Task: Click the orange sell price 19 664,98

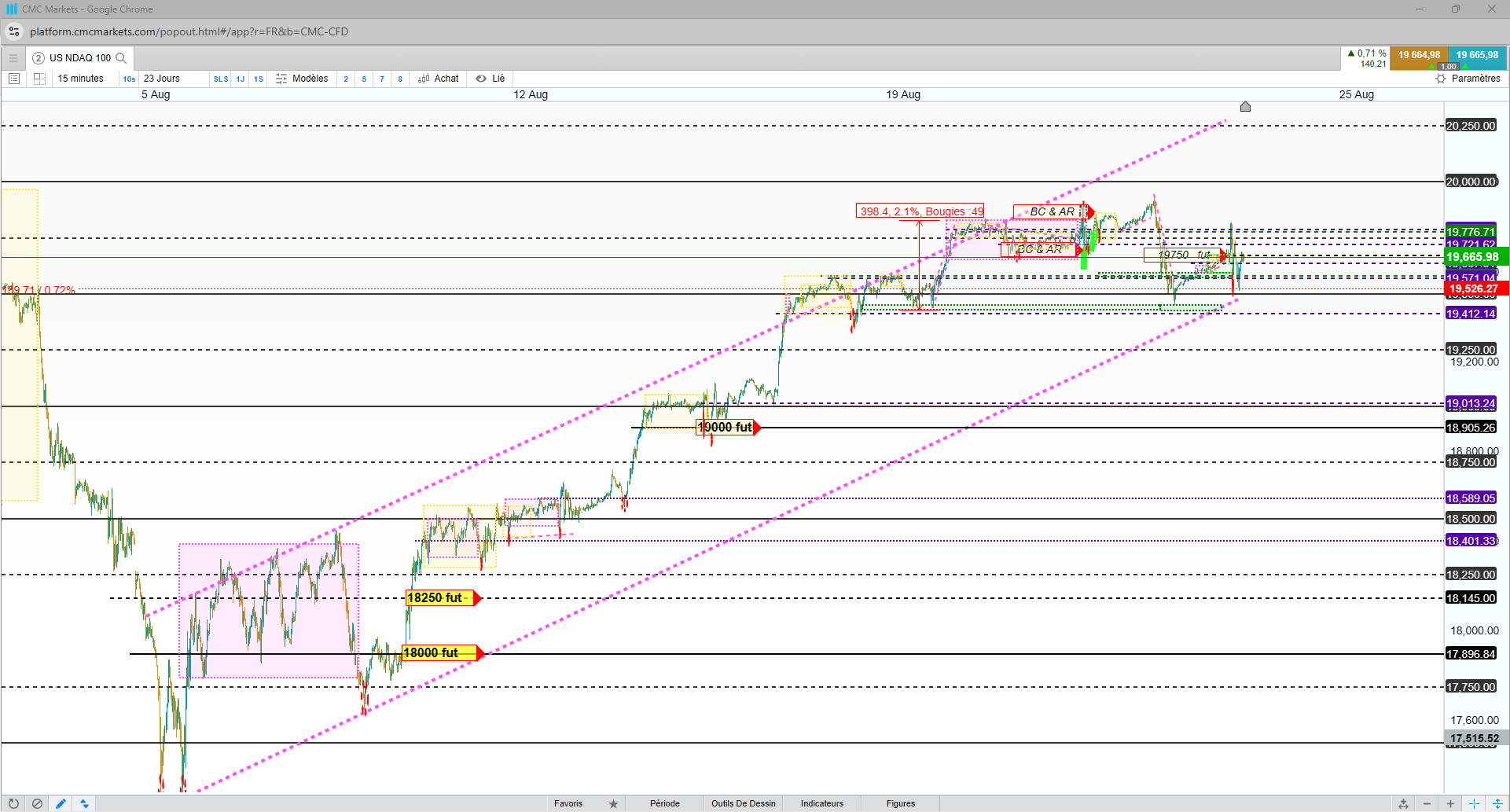Action: (1419, 56)
